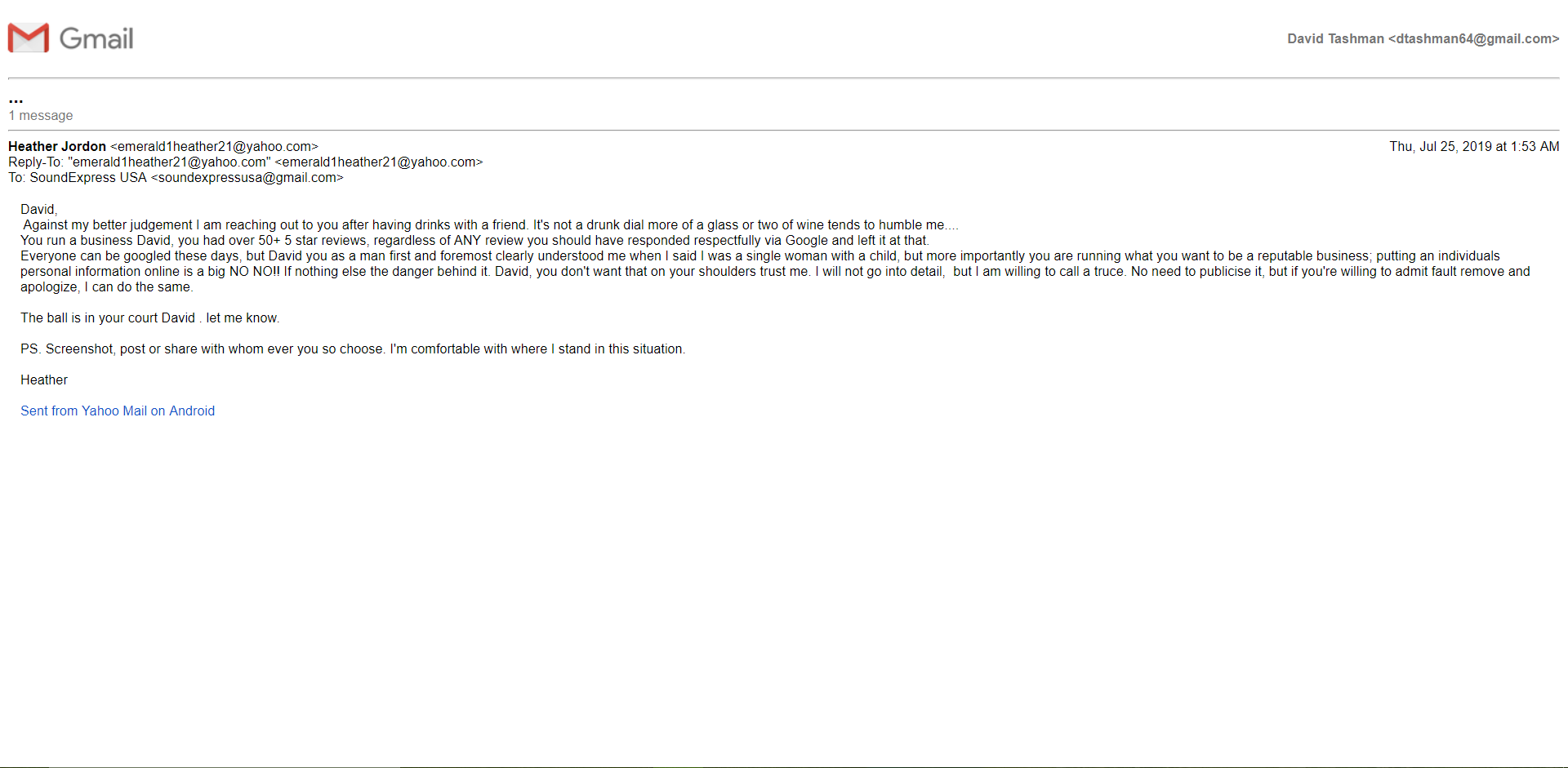
Task: Click the line The ball is in your court
Action: coord(150,317)
